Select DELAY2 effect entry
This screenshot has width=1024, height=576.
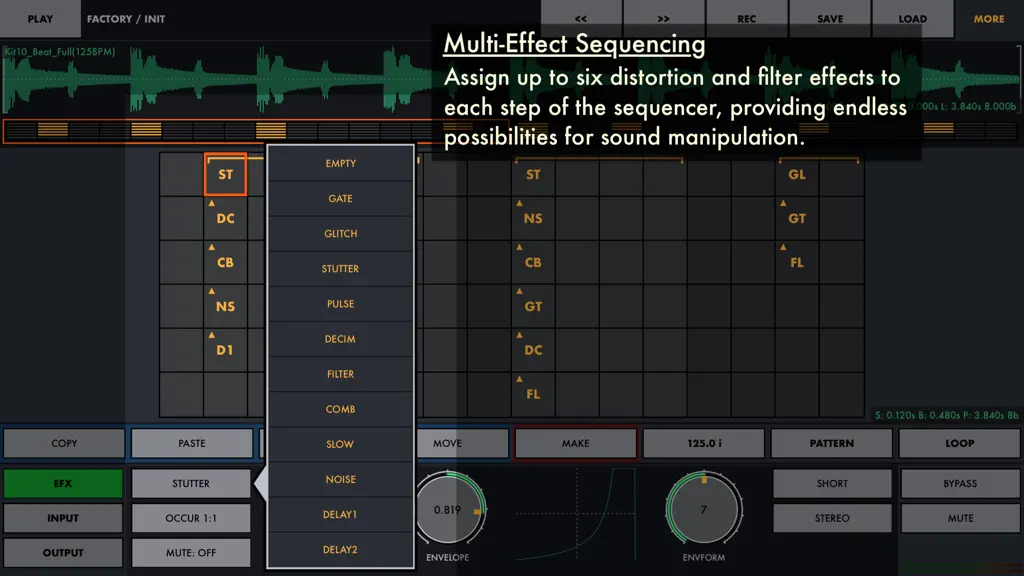pos(340,550)
